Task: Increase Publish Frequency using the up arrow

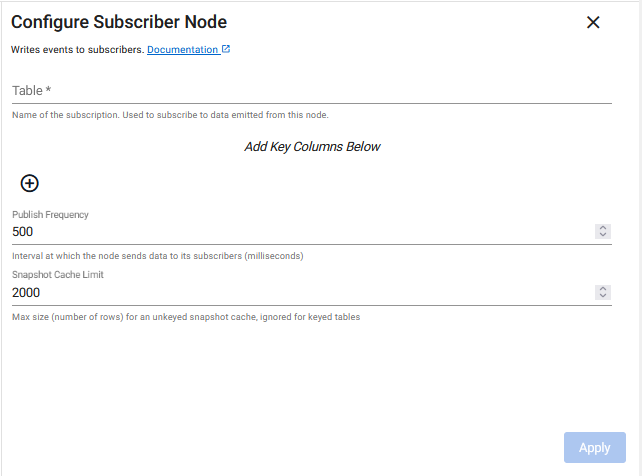Action: (603, 228)
